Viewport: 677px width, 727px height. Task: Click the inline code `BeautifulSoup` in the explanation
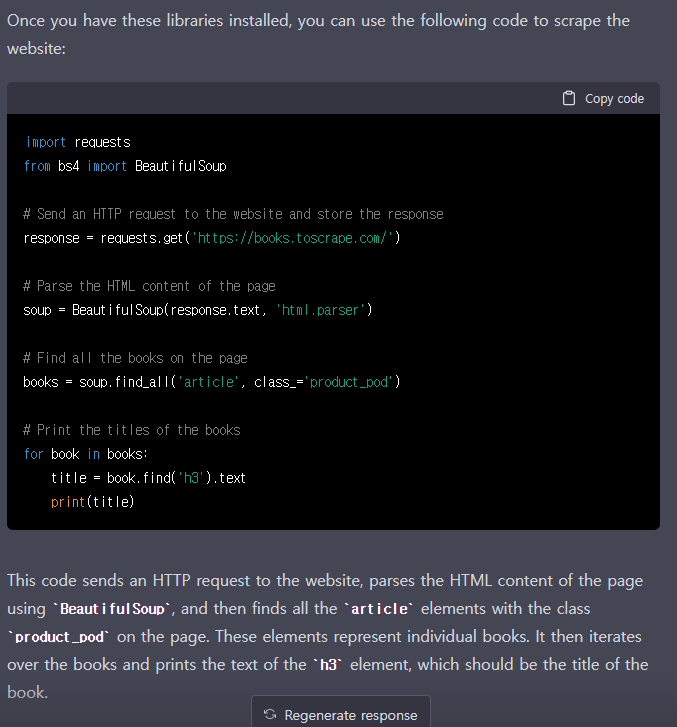112,609
